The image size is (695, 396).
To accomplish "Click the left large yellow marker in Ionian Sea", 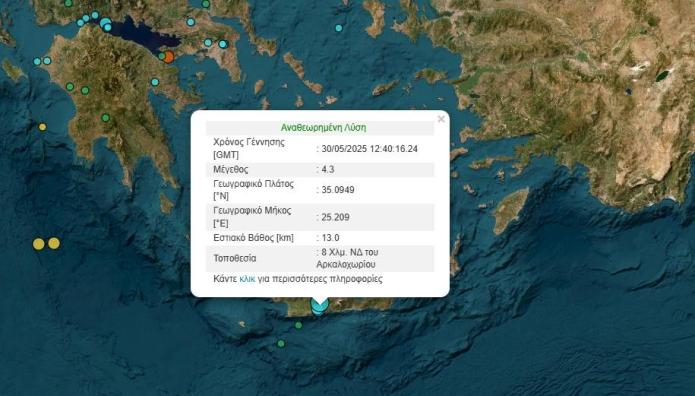I will click(39, 244).
